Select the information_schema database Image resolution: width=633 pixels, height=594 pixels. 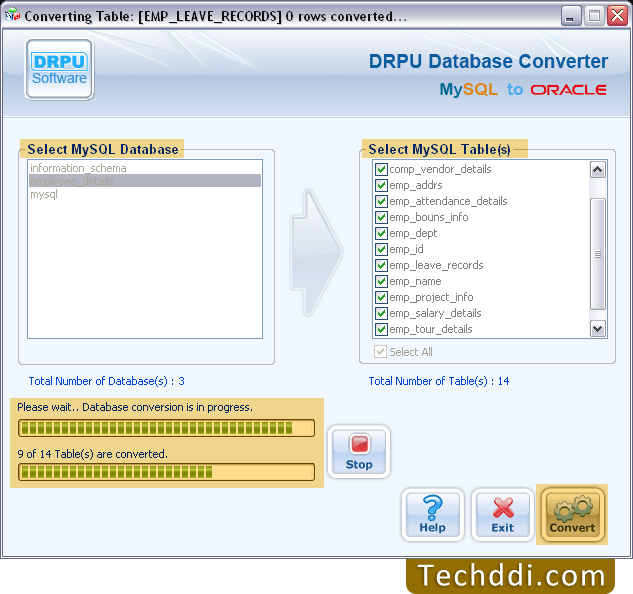tap(78, 168)
